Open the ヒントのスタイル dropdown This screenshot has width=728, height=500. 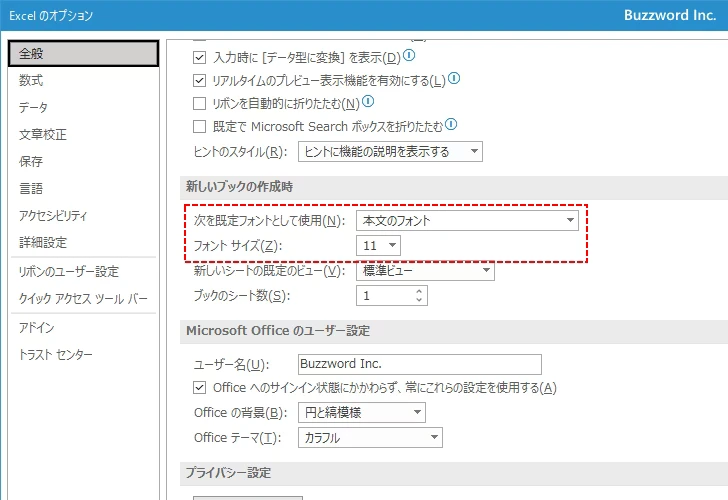[x=390, y=152]
